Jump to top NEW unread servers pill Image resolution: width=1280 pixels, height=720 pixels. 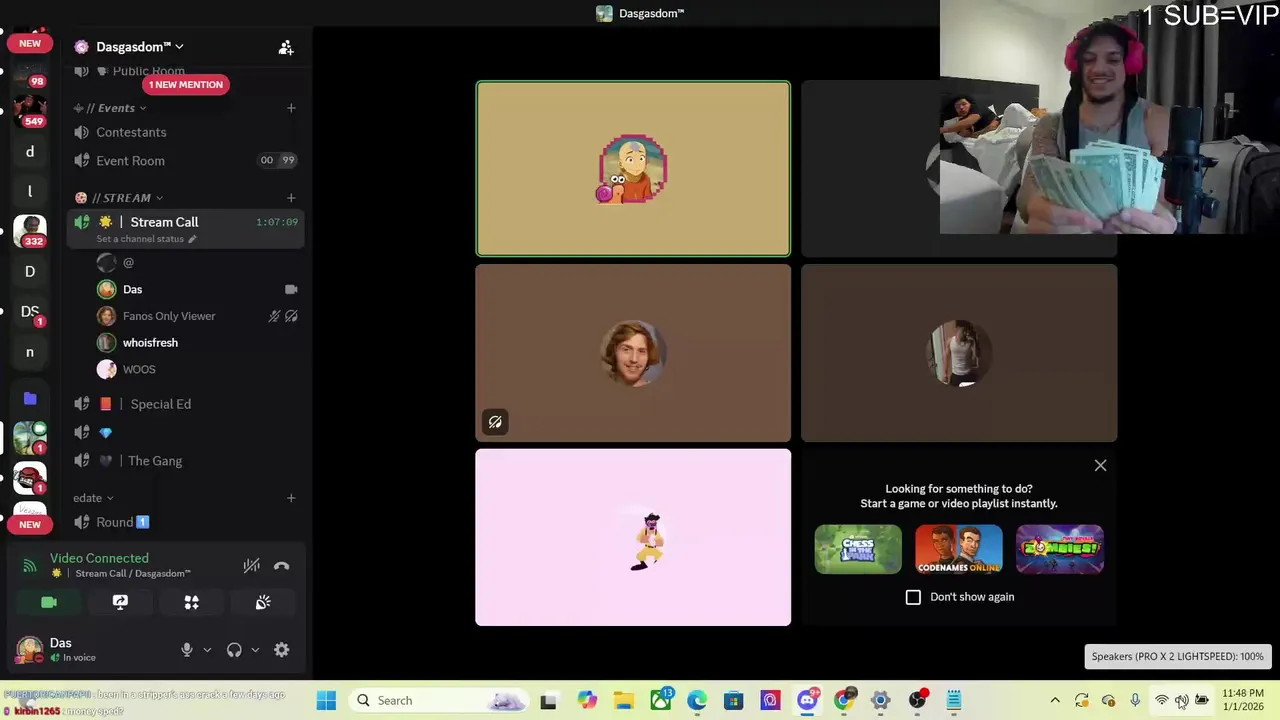coord(30,43)
